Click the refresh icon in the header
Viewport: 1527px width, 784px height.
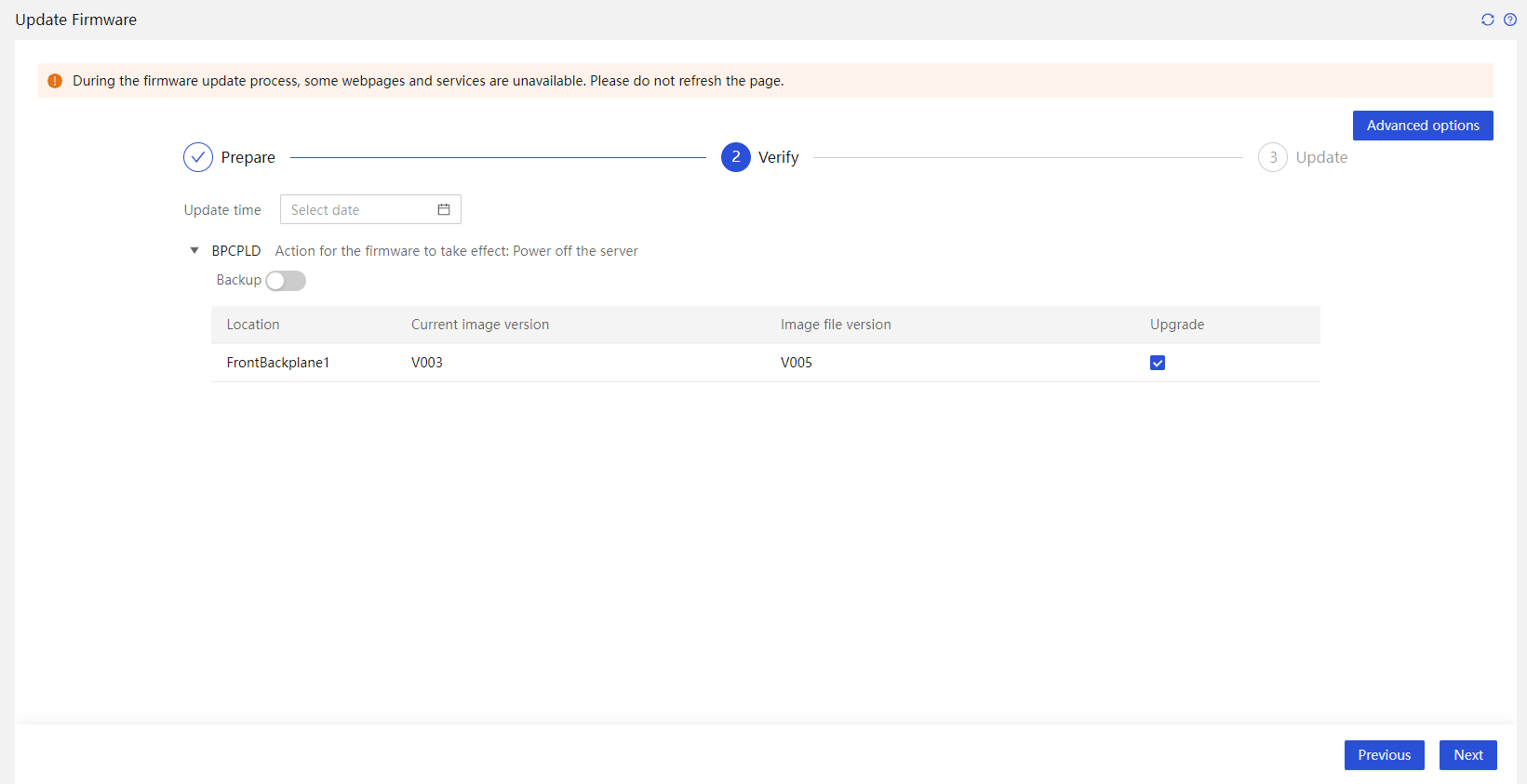click(x=1488, y=20)
